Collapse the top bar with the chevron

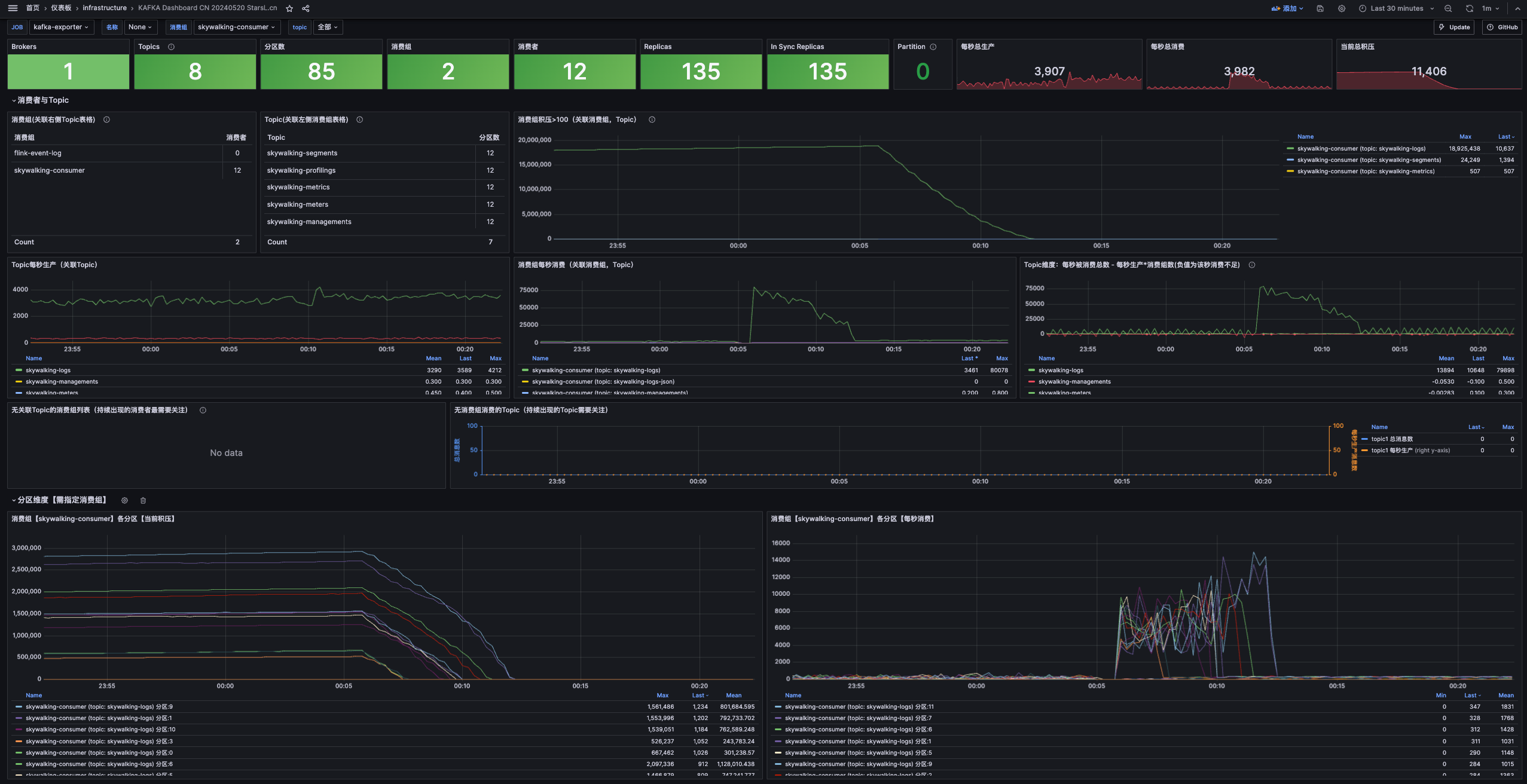coord(1517,8)
